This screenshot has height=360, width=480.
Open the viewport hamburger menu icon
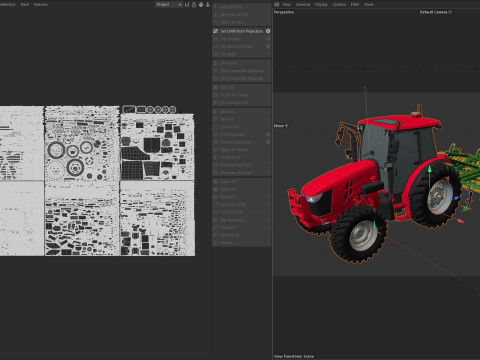pos(277,5)
